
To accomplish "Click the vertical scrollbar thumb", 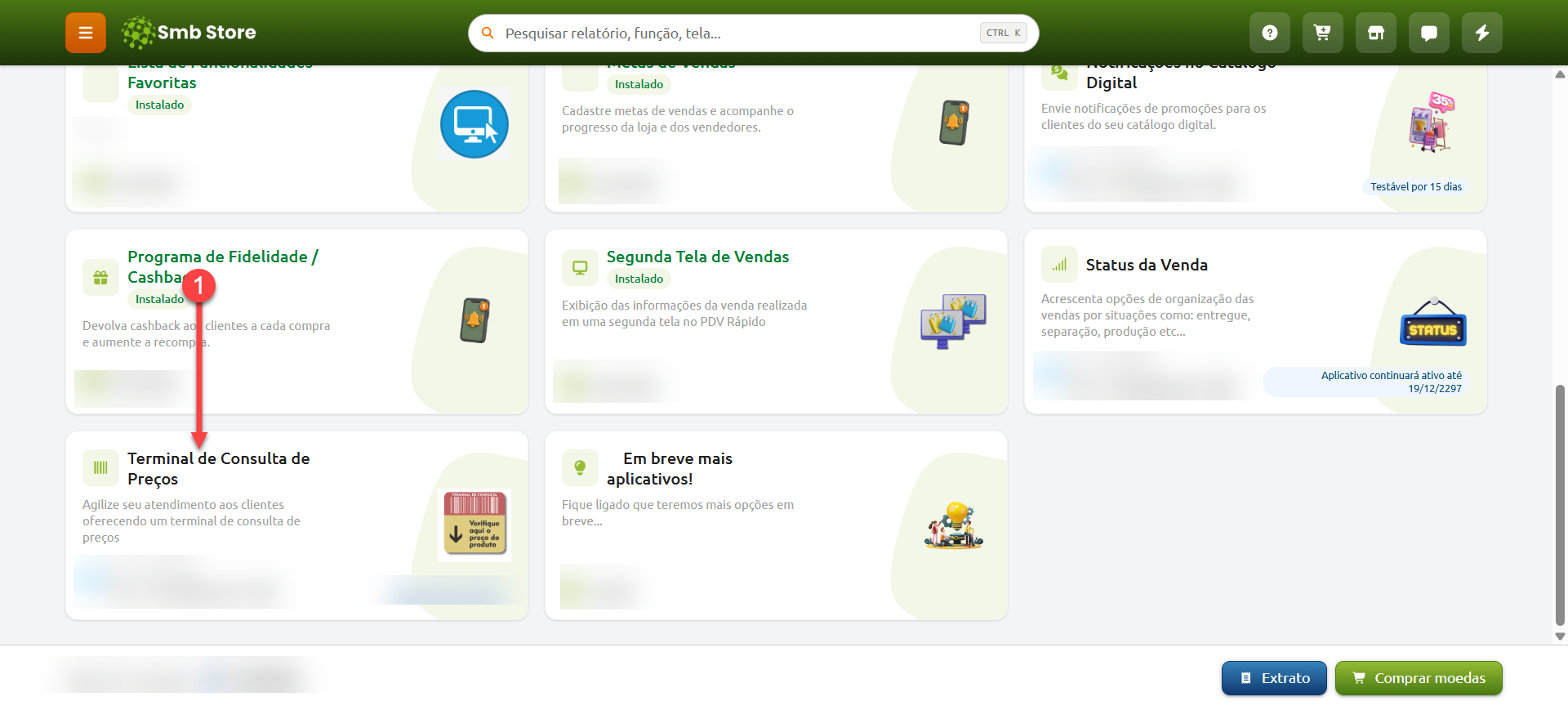I will 1560,504.
